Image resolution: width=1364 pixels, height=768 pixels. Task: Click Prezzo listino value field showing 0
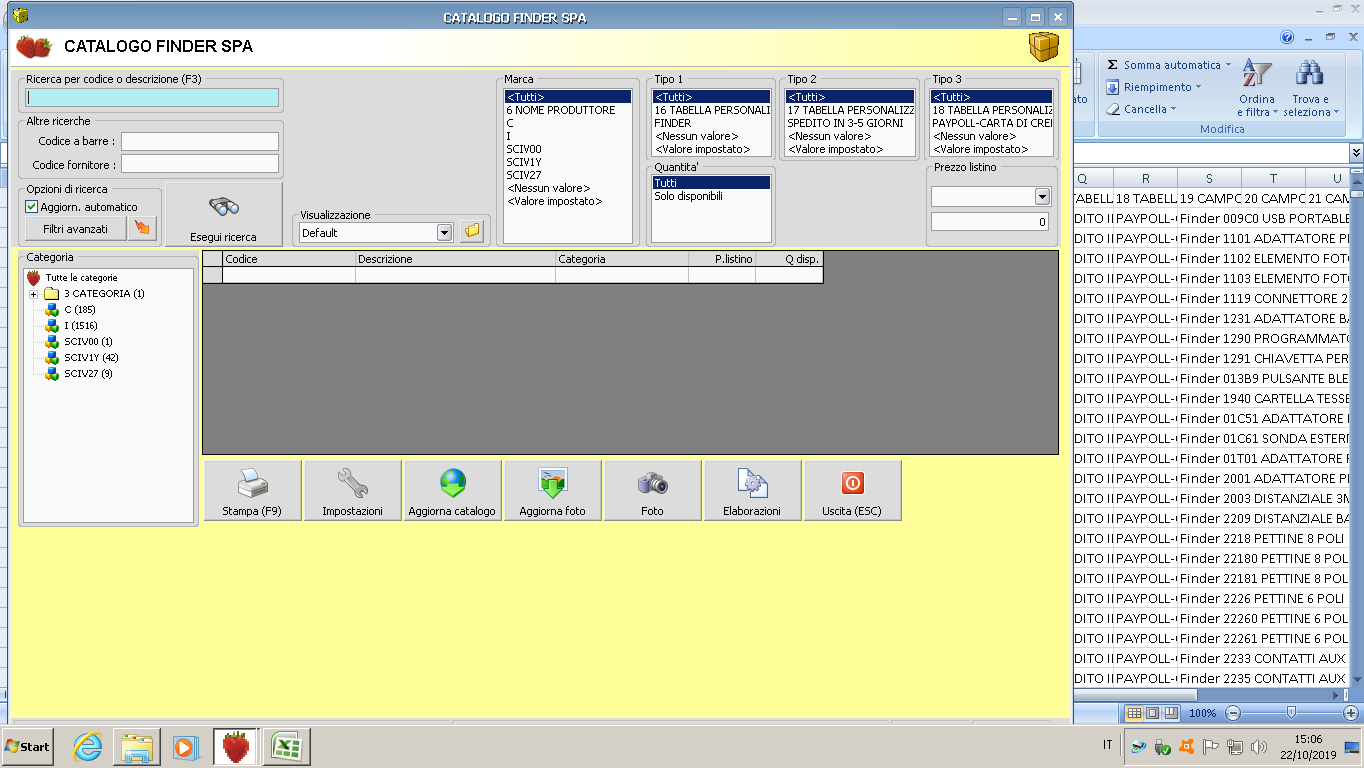tap(989, 222)
